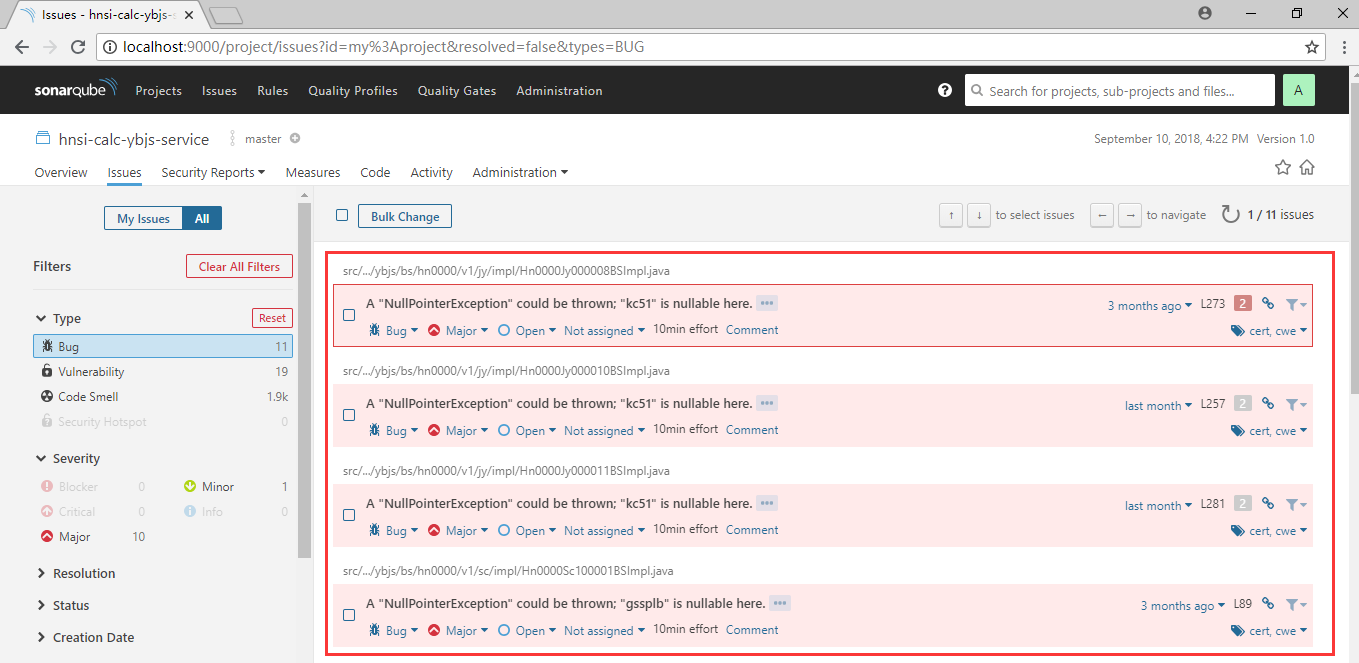Click the Chrome profile icon in the title bar
1359x663 pixels.
(1204, 13)
